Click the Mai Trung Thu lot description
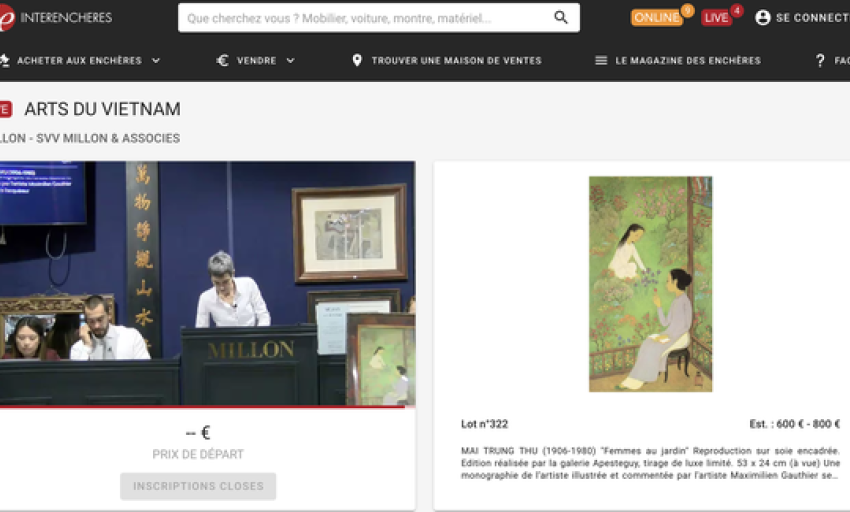This screenshot has width=850, height=512. pos(650,463)
